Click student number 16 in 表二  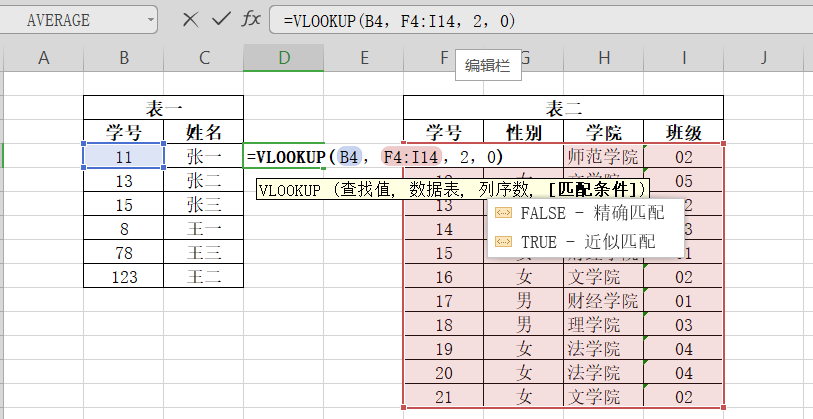pyautogui.click(x=444, y=276)
